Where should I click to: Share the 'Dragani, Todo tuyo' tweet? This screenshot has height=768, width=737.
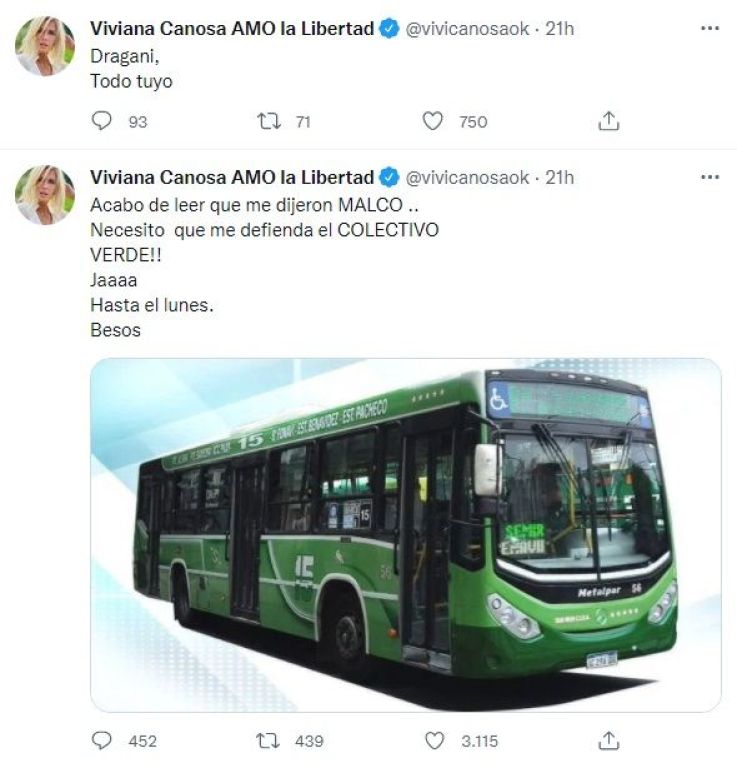(609, 121)
